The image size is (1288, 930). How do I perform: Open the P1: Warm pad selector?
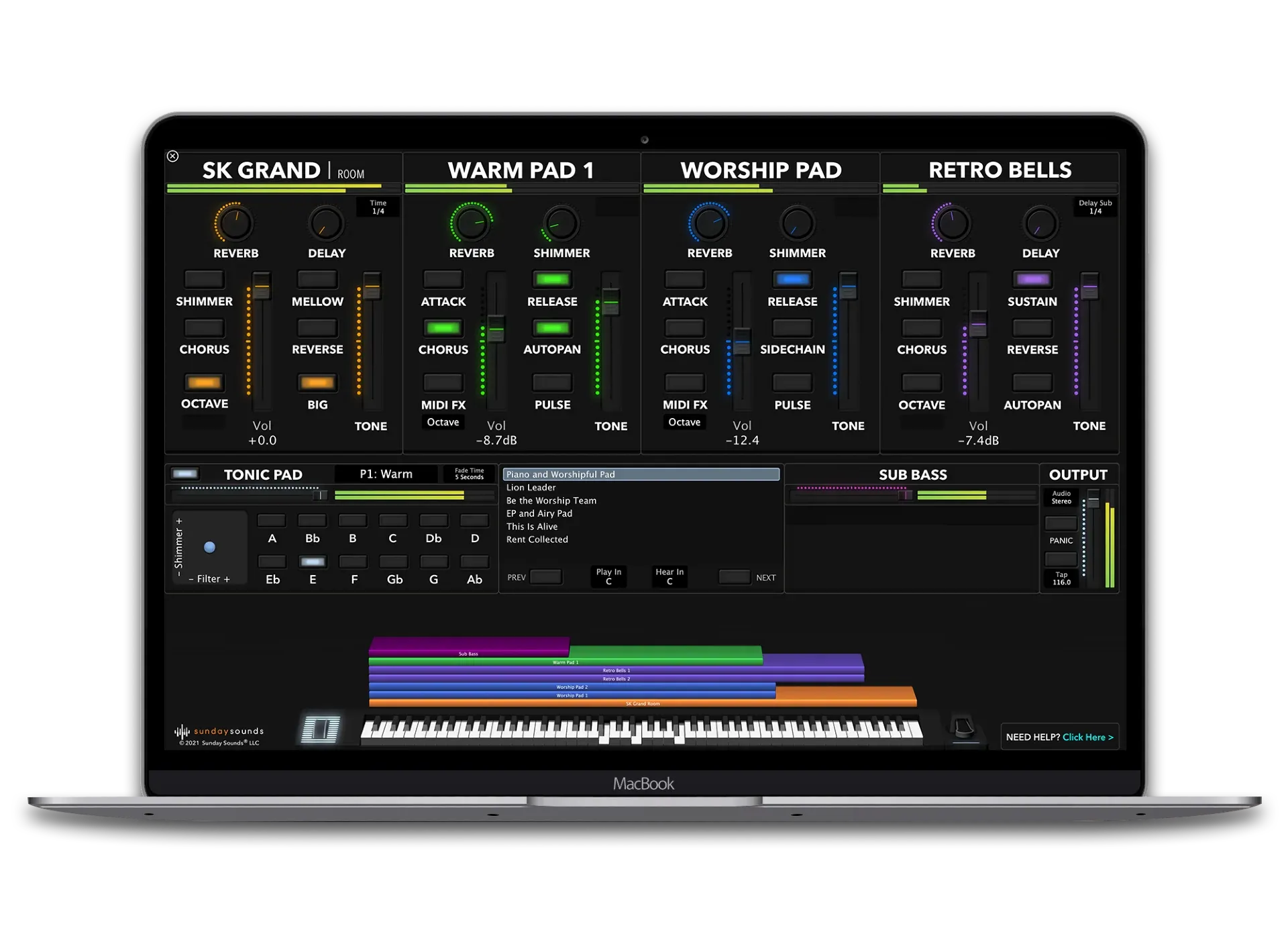(386, 474)
